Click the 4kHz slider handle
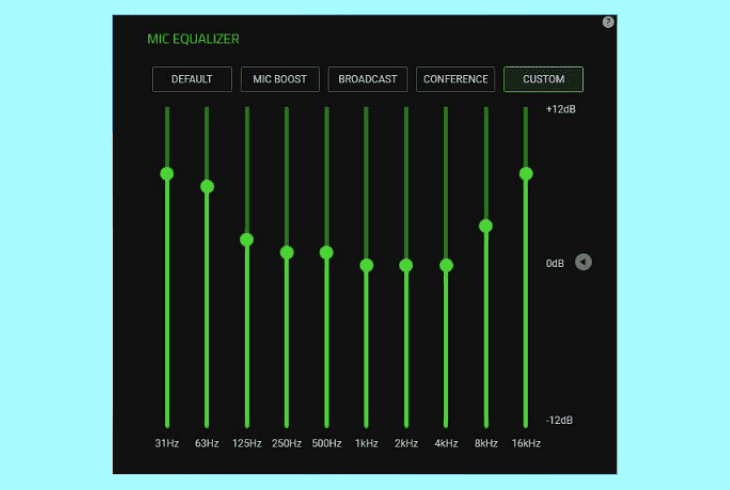The image size is (730, 490). (446, 265)
